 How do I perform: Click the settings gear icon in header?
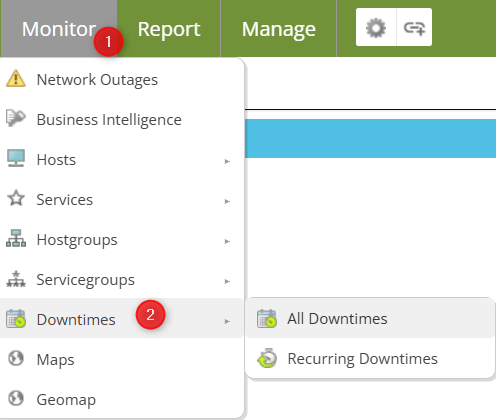click(x=376, y=27)
